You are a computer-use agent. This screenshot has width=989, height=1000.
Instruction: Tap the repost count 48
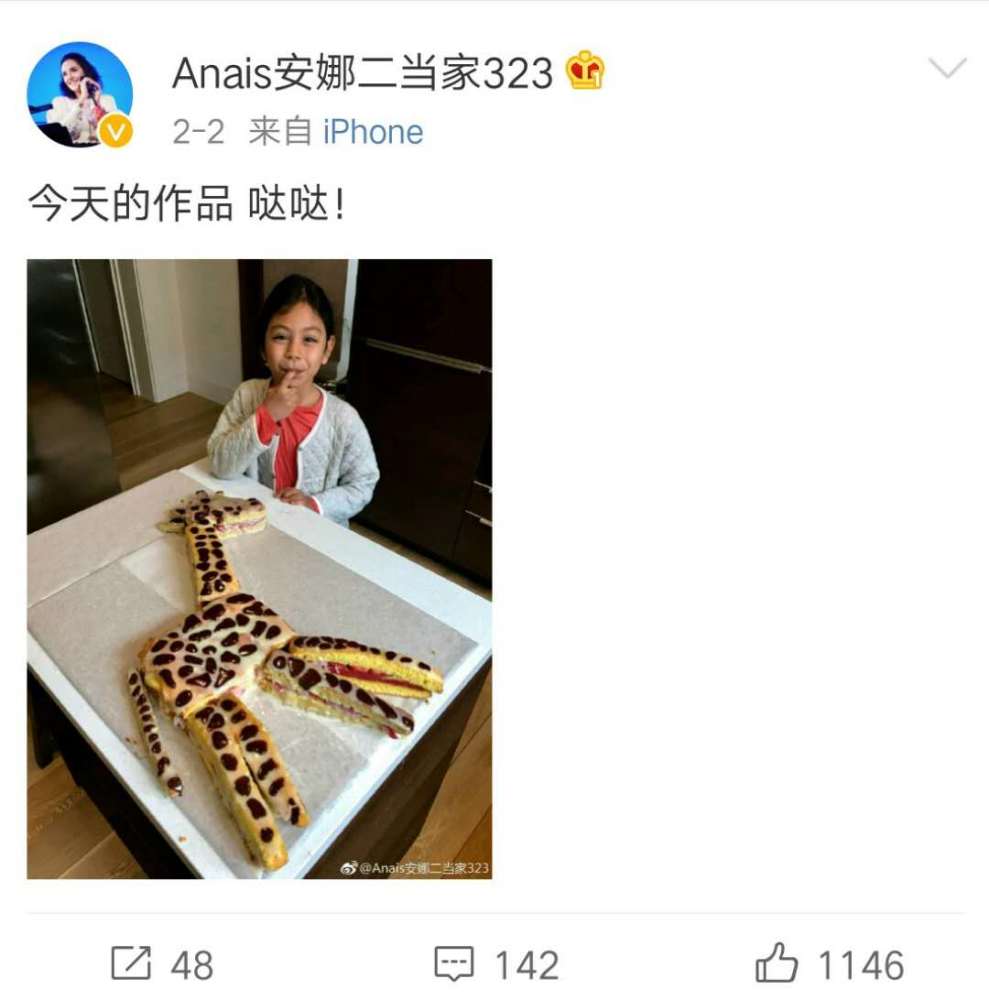coord(192,965)
